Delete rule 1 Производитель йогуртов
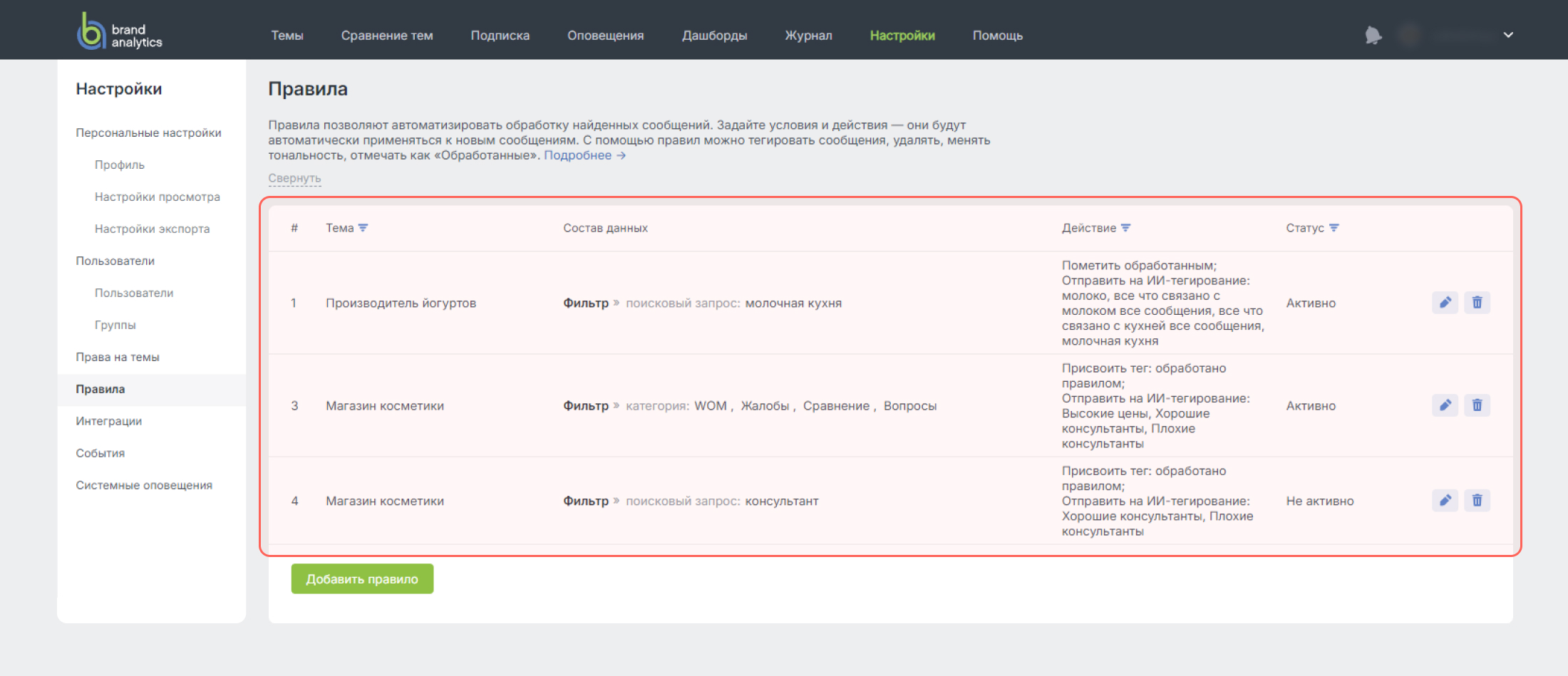Viewport: 1568px width, 676px height. [x=1477, y=303]
